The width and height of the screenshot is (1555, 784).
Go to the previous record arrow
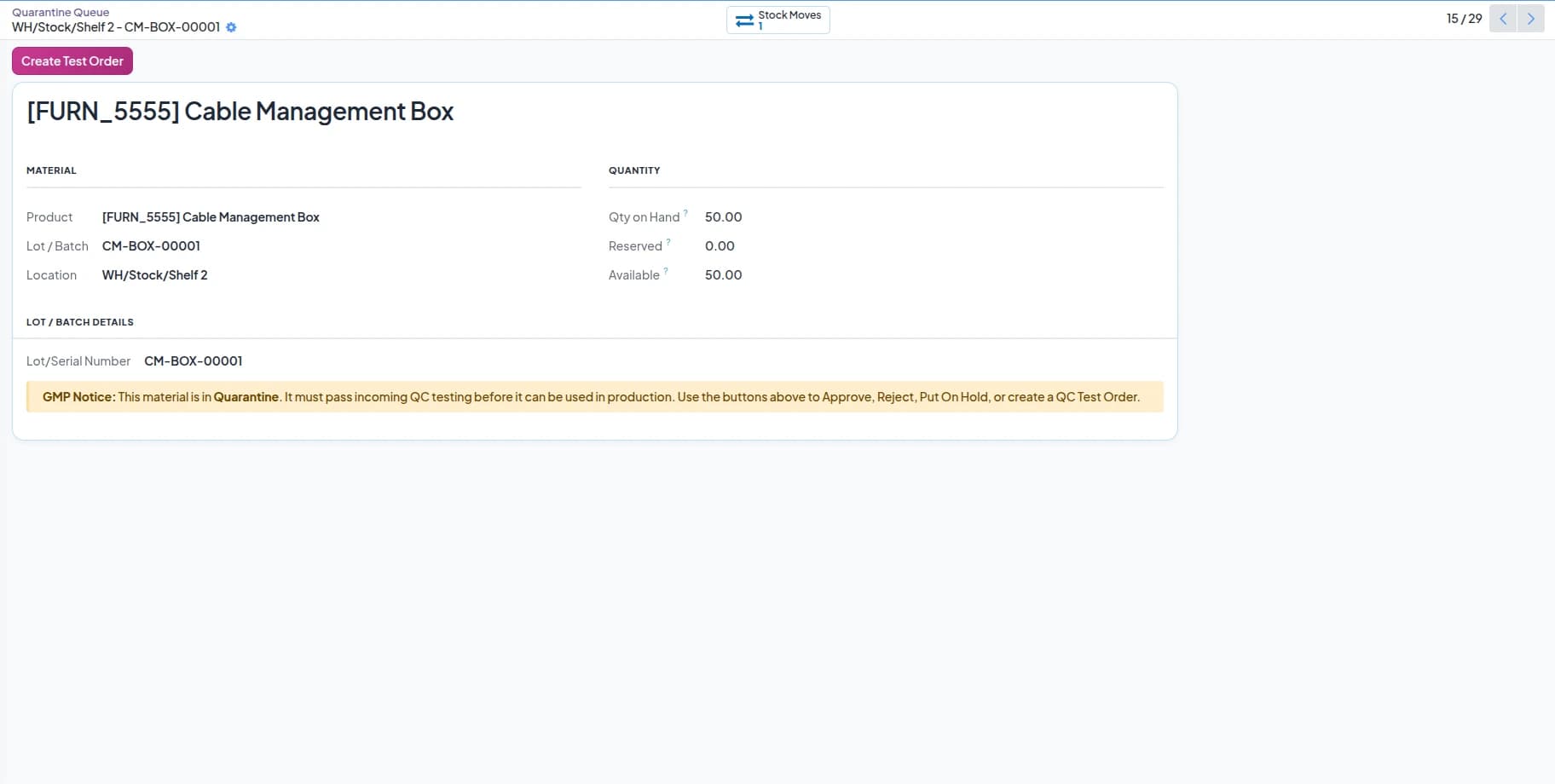click(1503, 19)
